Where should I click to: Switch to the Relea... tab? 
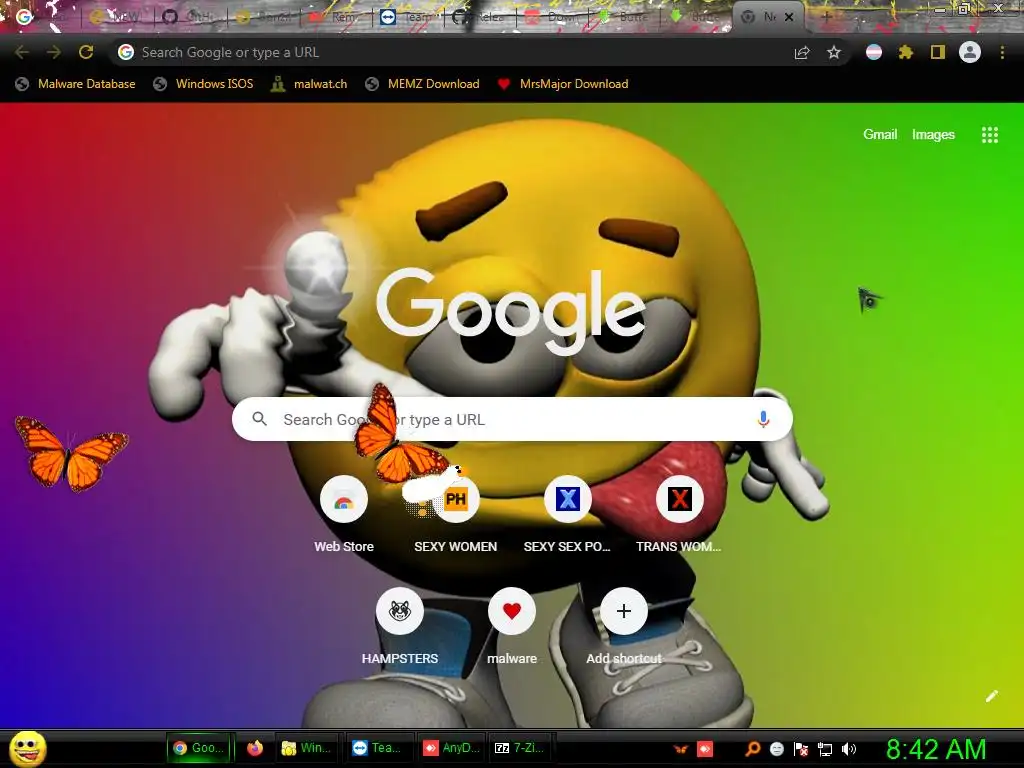[x=481, y=16]
